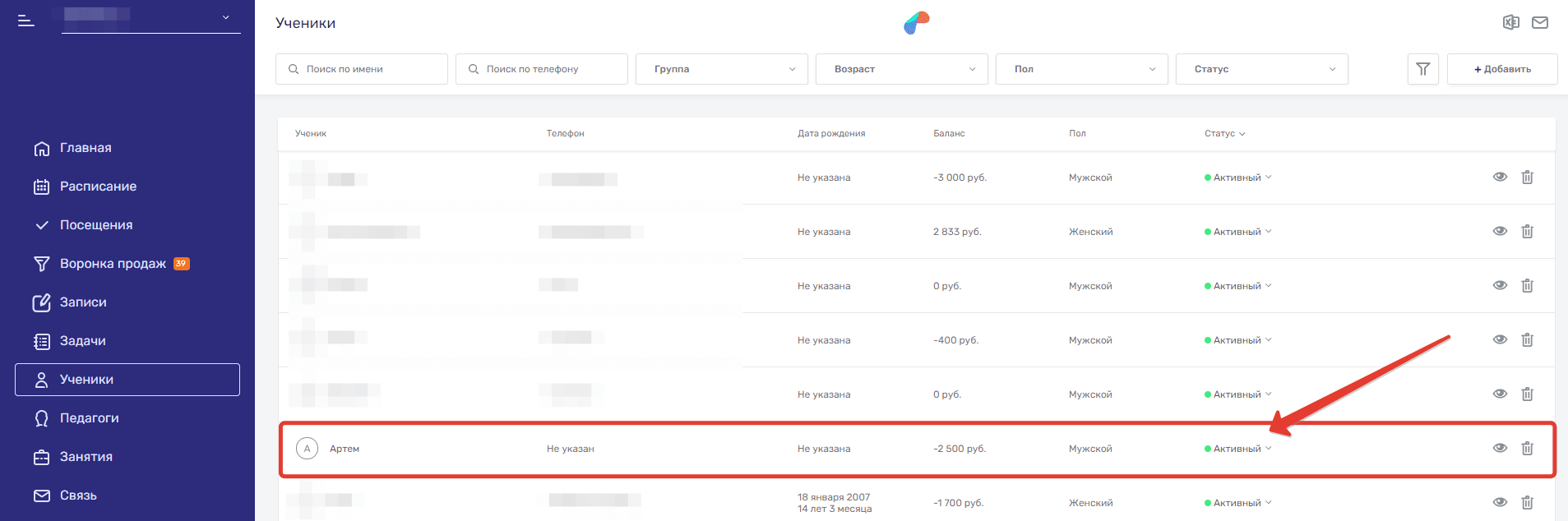Delete the student Артем with trash icon

[x=1527, y=448]
